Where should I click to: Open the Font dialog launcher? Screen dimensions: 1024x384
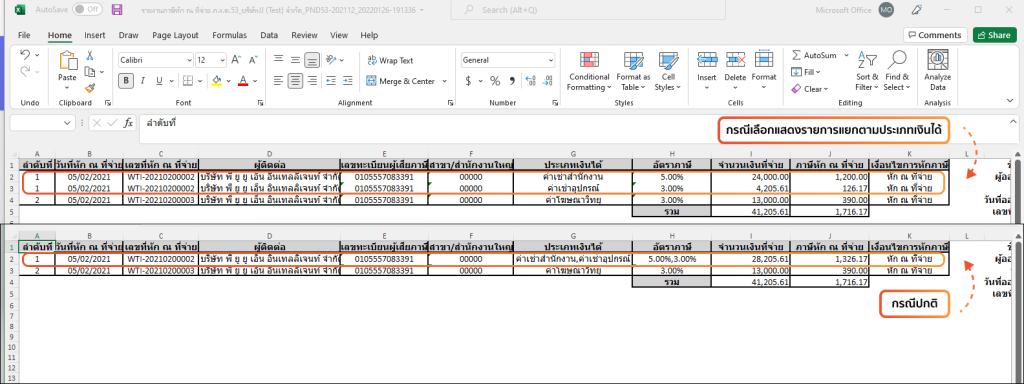[x=261, y=103]
